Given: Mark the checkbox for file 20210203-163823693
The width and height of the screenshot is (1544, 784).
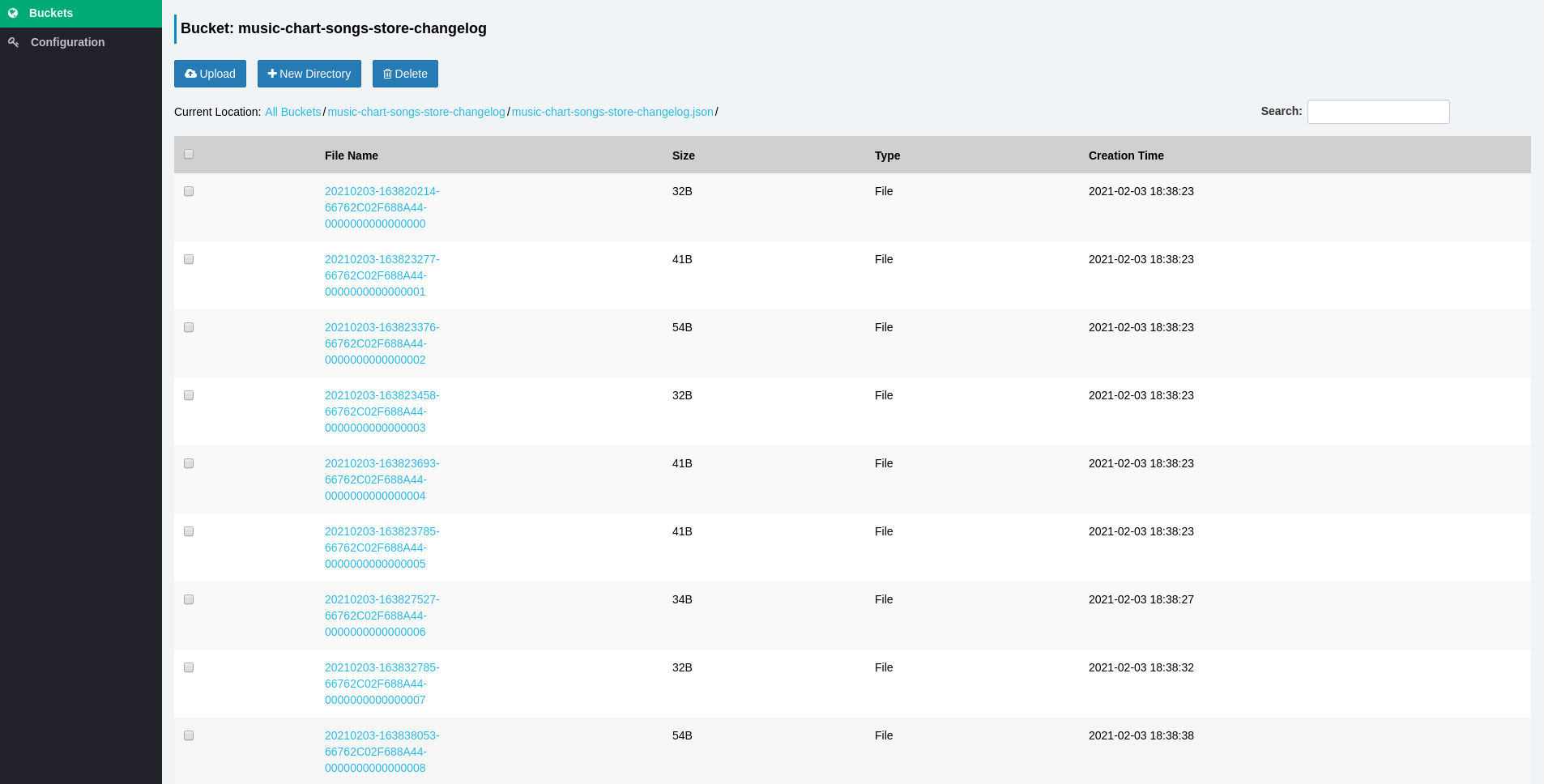Looking at the screenshot, I should pyautogui.click(x=189, y=463).
